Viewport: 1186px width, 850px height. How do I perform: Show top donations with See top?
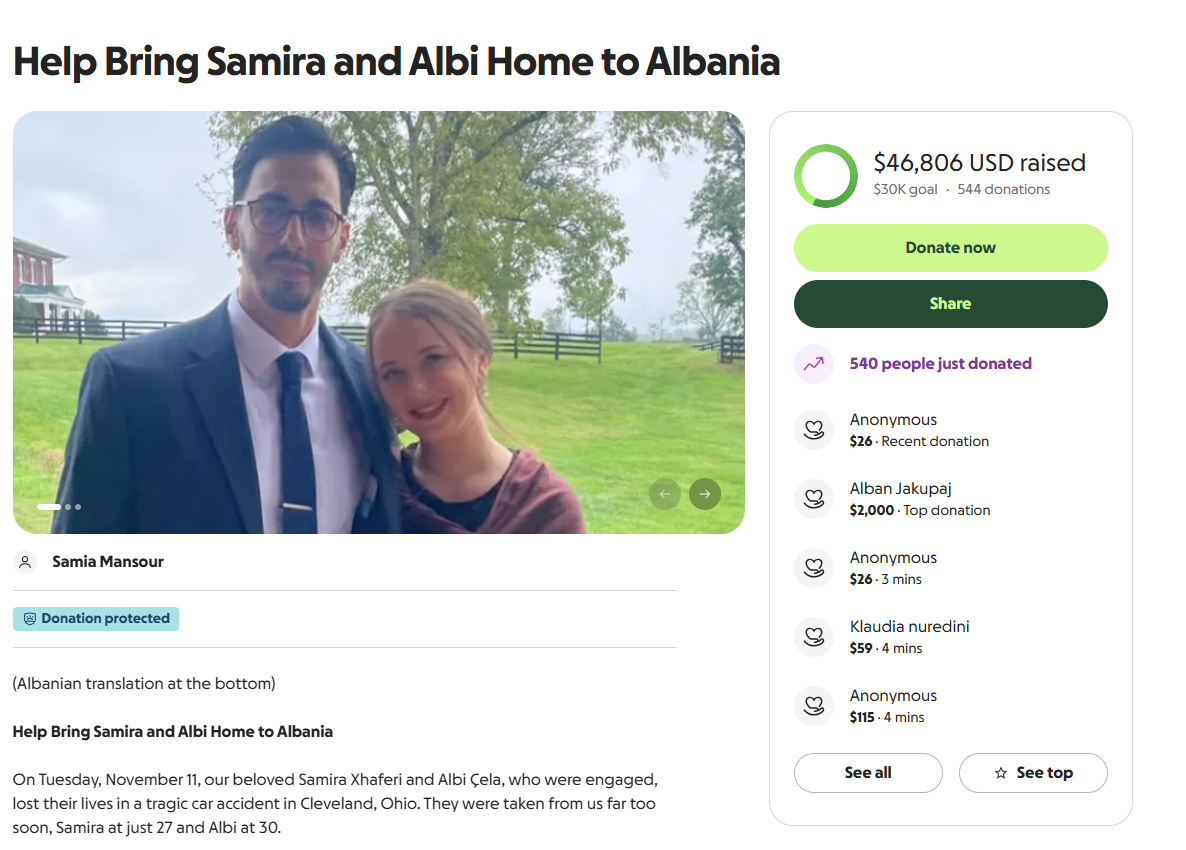[x=1033, y=773]
